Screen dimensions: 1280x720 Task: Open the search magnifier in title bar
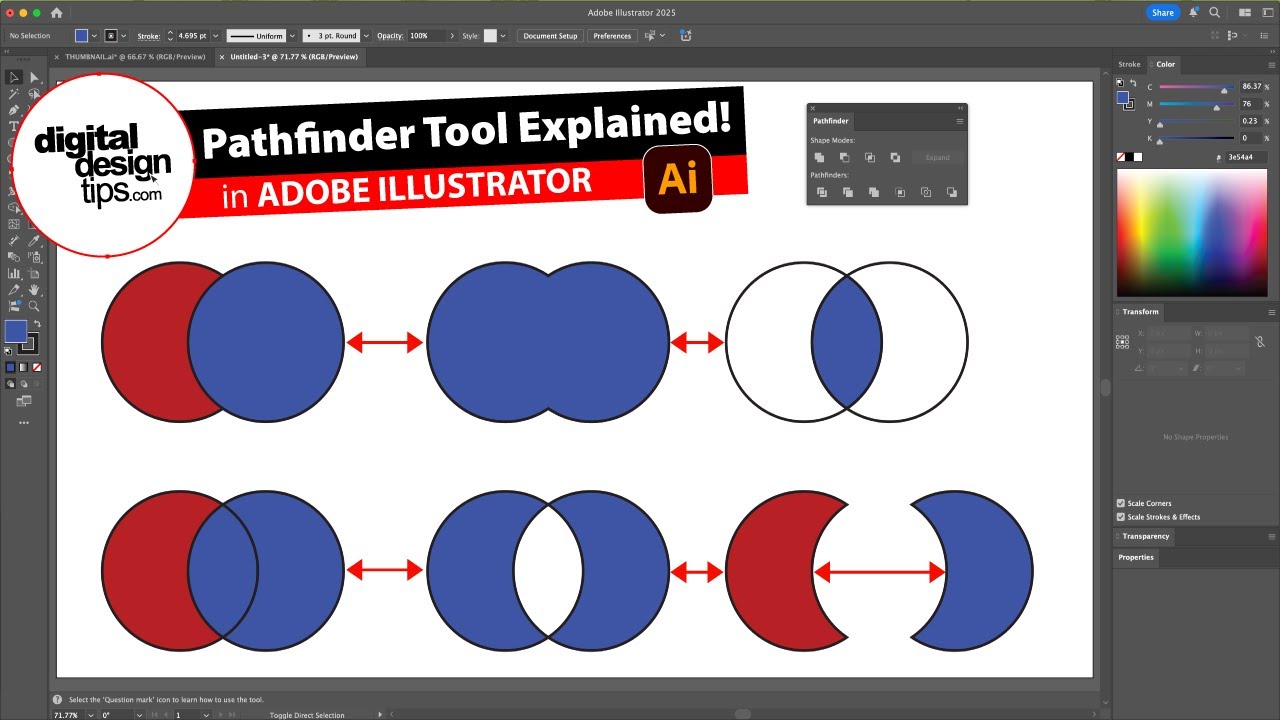click(x=1214, y=13)
